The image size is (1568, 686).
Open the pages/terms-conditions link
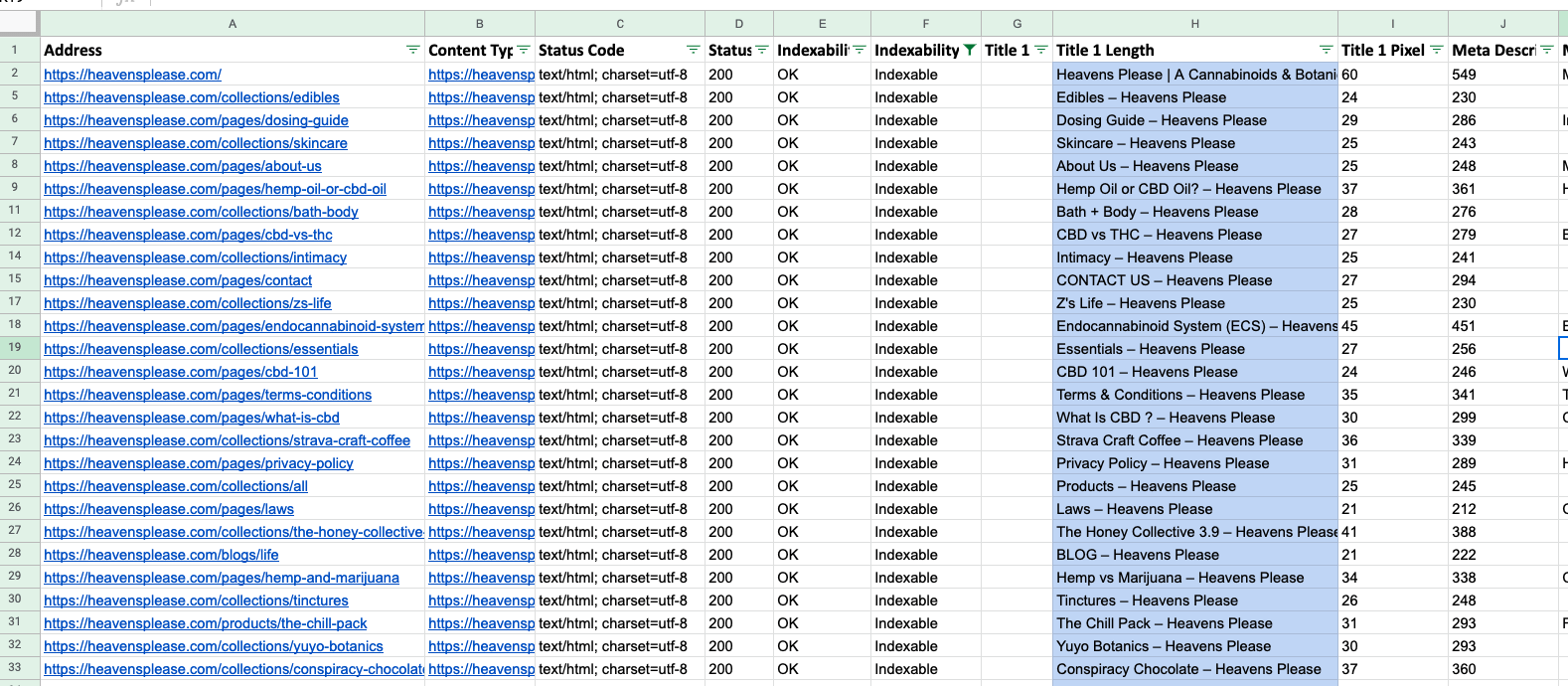[208, 395]
